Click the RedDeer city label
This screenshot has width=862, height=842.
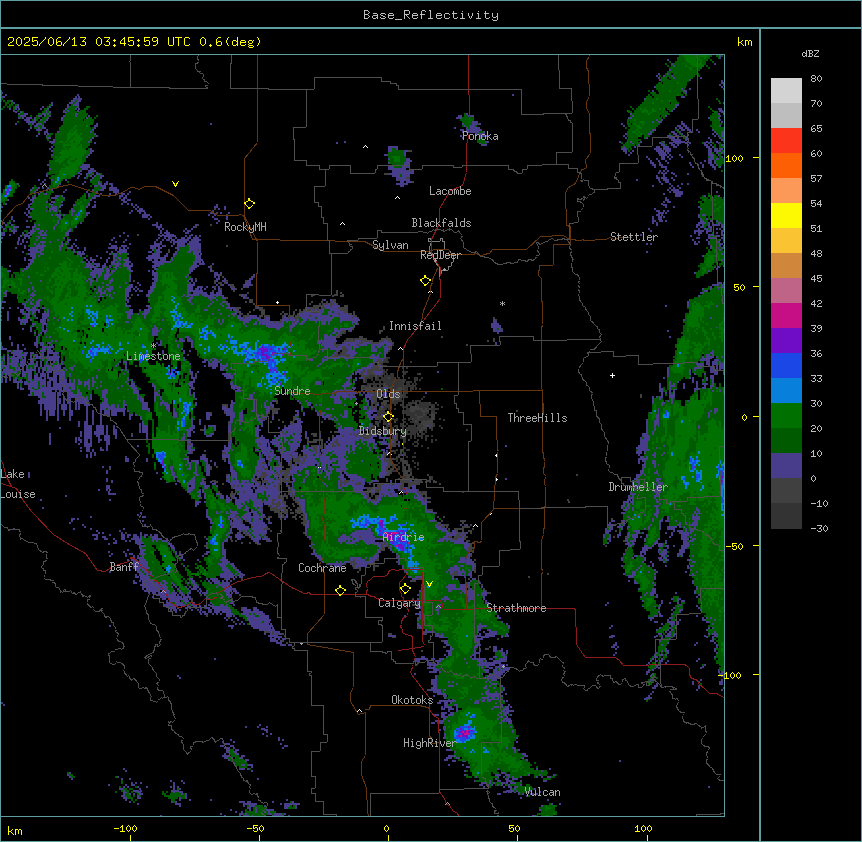440,255
